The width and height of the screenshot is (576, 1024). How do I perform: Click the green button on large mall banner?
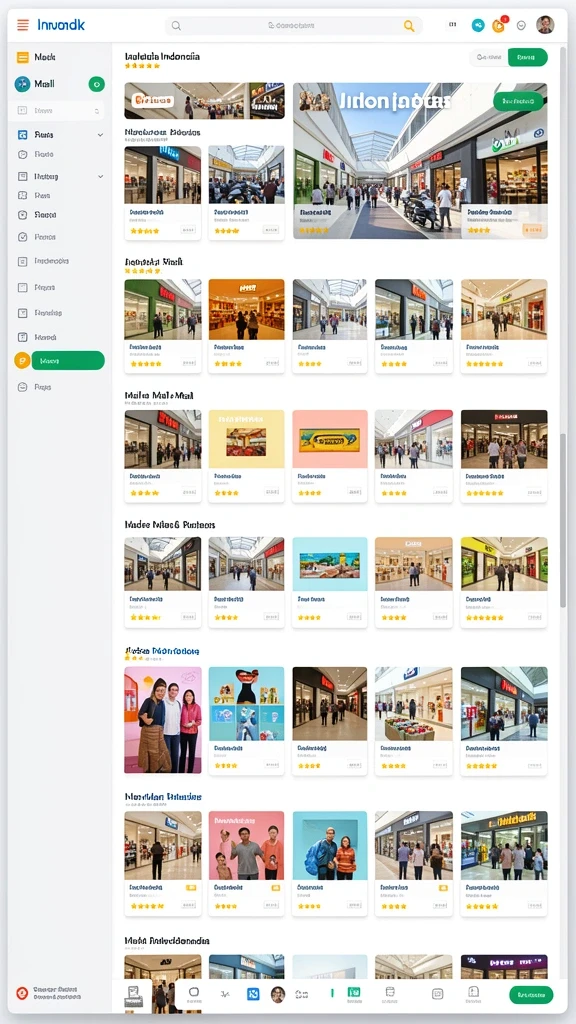click(518, 101)
